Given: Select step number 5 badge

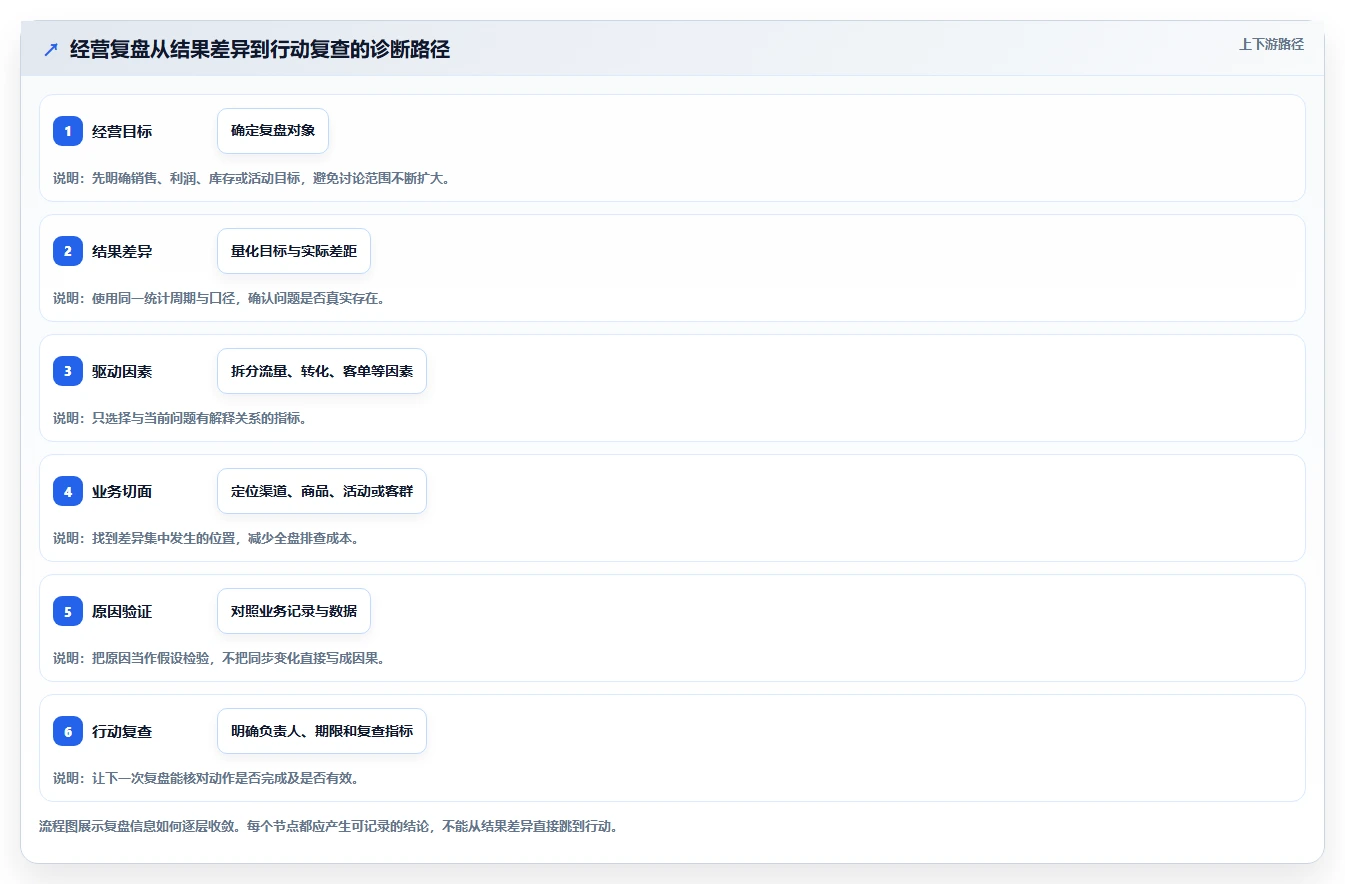Looking at the screenshot, I should pyautogui.click(x=68, y=611).
